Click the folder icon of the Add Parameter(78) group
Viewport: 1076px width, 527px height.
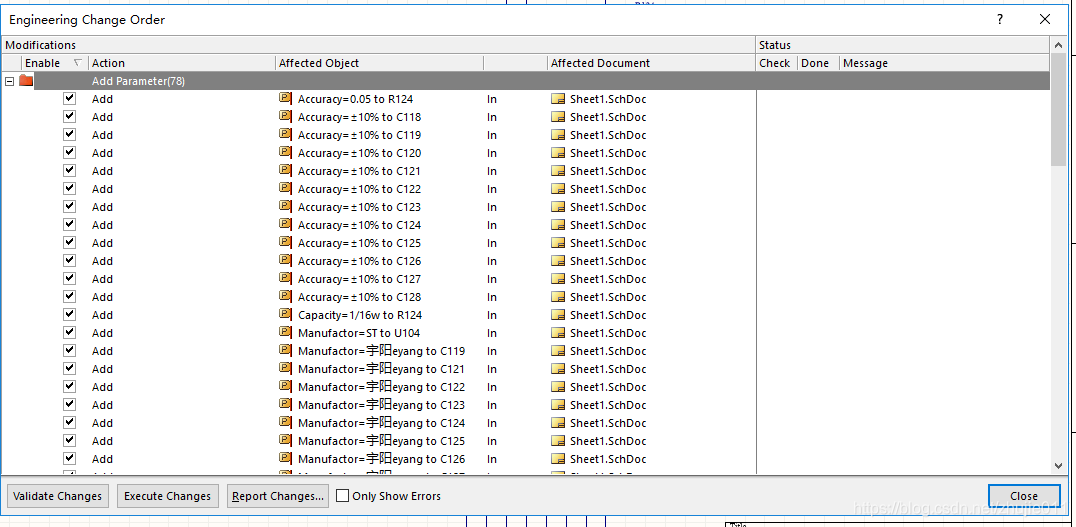[26, 81]
